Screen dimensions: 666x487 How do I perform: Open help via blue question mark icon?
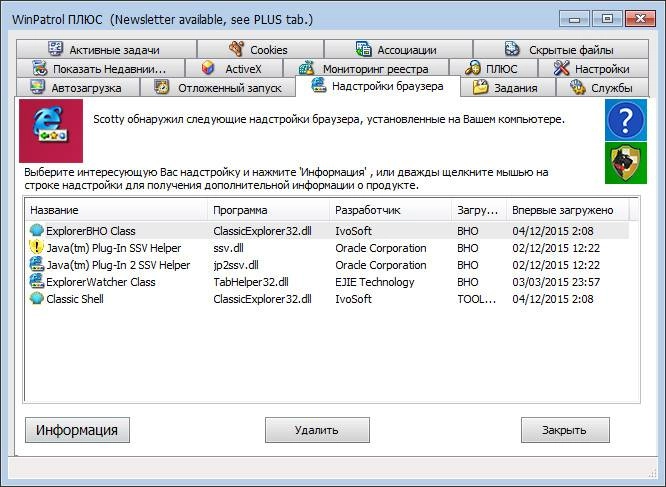click(626, 120)
